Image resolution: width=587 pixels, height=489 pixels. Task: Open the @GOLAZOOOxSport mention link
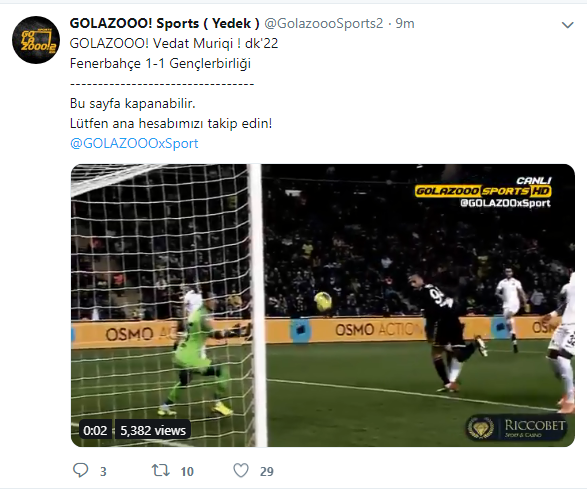(x=134, y=143)
